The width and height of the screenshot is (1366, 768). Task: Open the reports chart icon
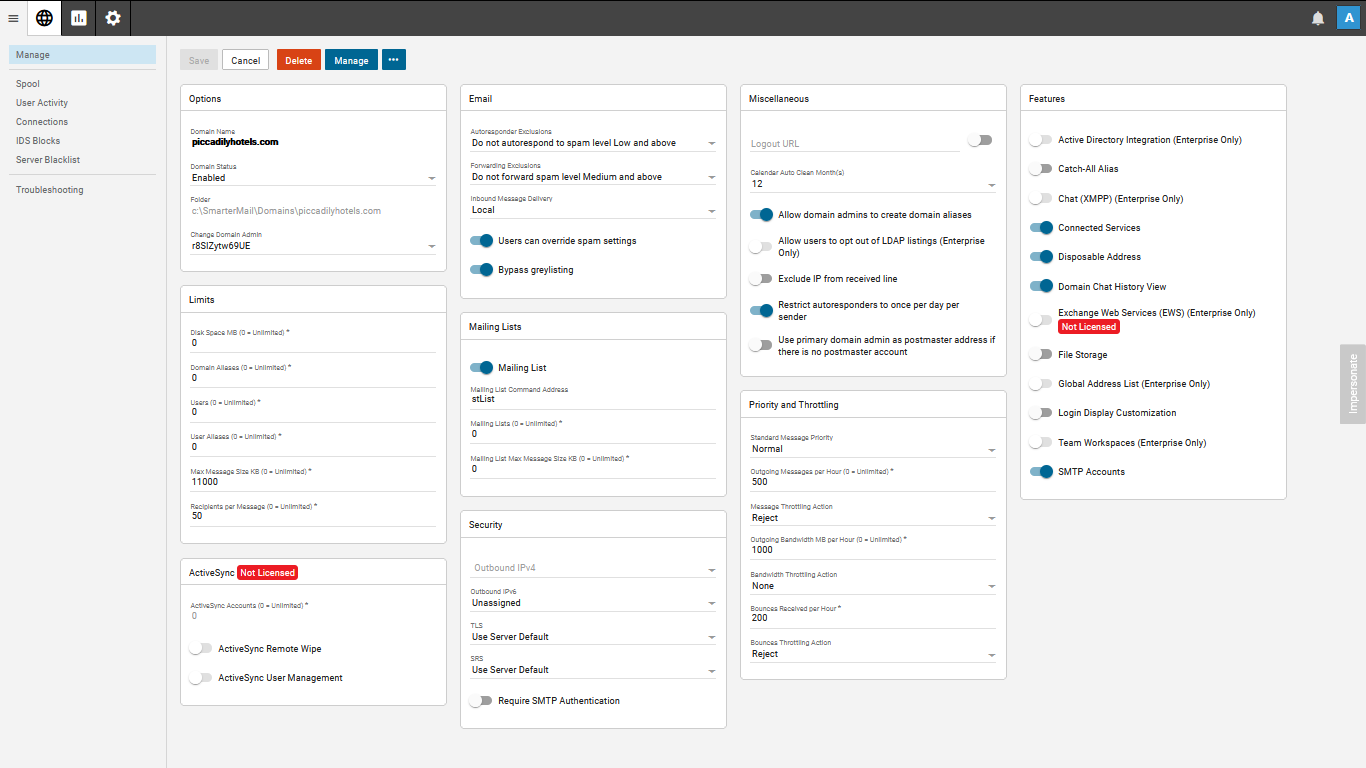click(x=79, y=18)
